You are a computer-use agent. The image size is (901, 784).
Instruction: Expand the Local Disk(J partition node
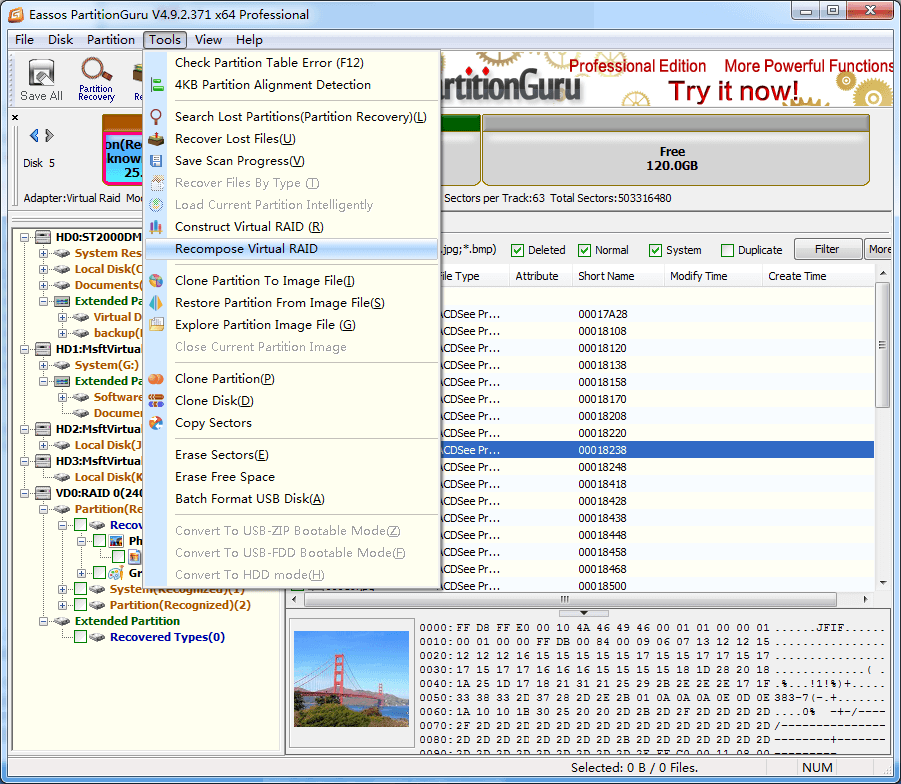click(x=43, y=445)
